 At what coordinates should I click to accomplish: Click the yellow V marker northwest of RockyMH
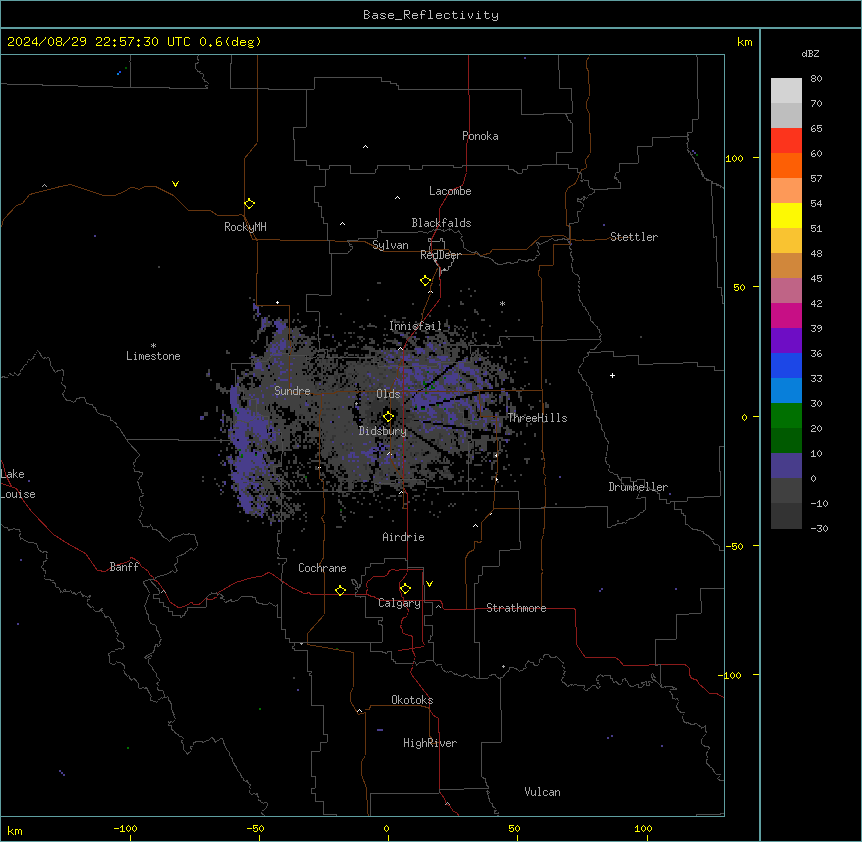click(x=175, y=184)
